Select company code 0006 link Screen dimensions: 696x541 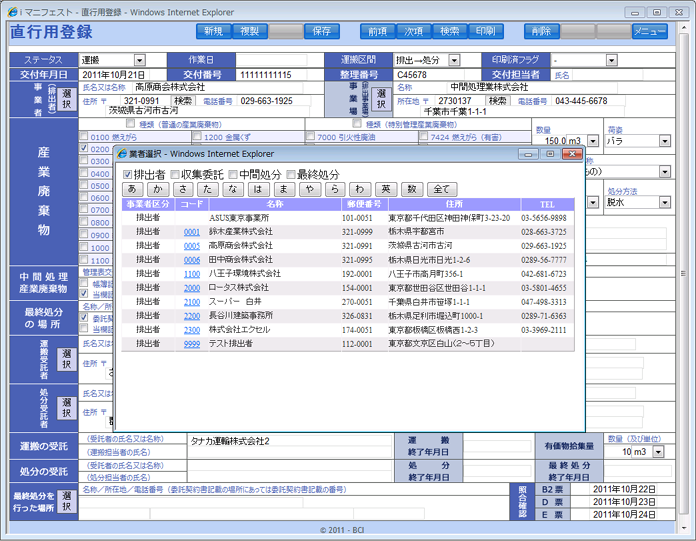point(192,260)
